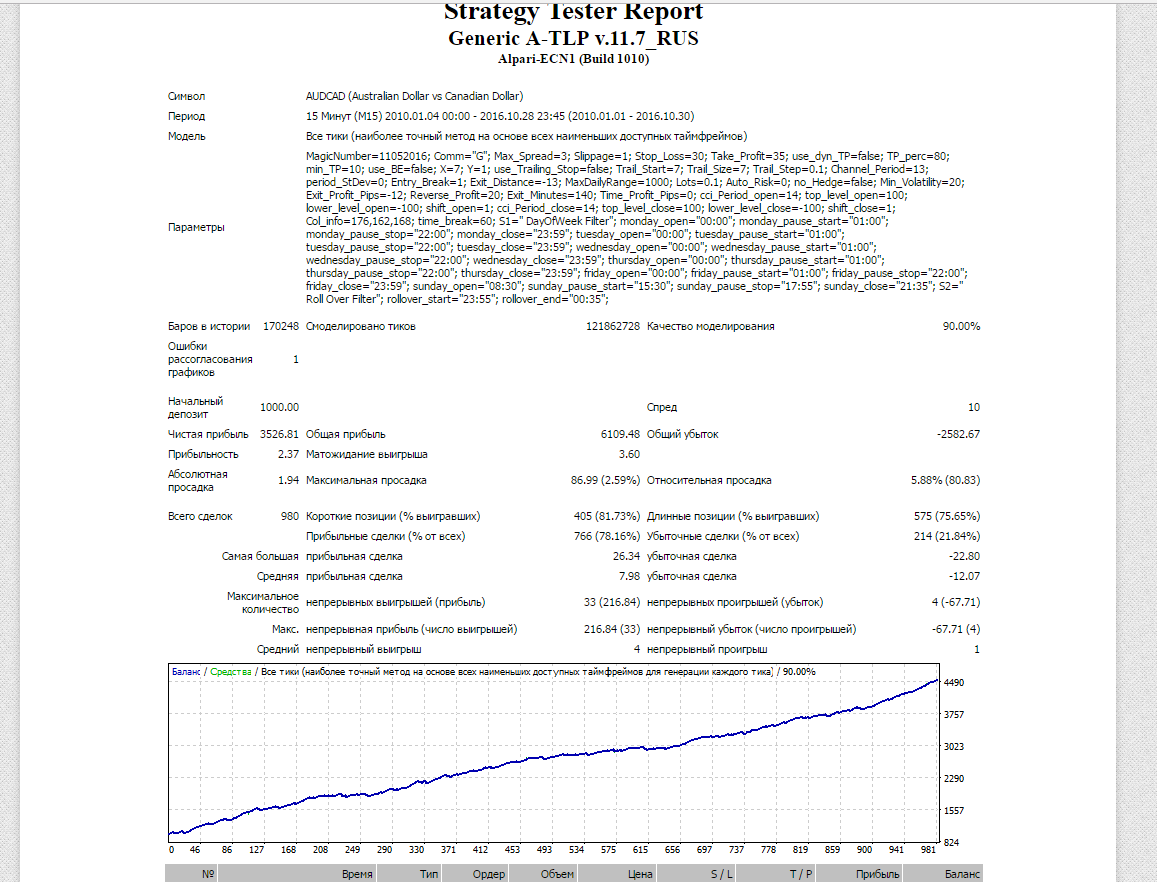The image size is (1157, 882).
Task: Click the Качество моделирования label
Action: pyautogui.click(x=711, y=326)
